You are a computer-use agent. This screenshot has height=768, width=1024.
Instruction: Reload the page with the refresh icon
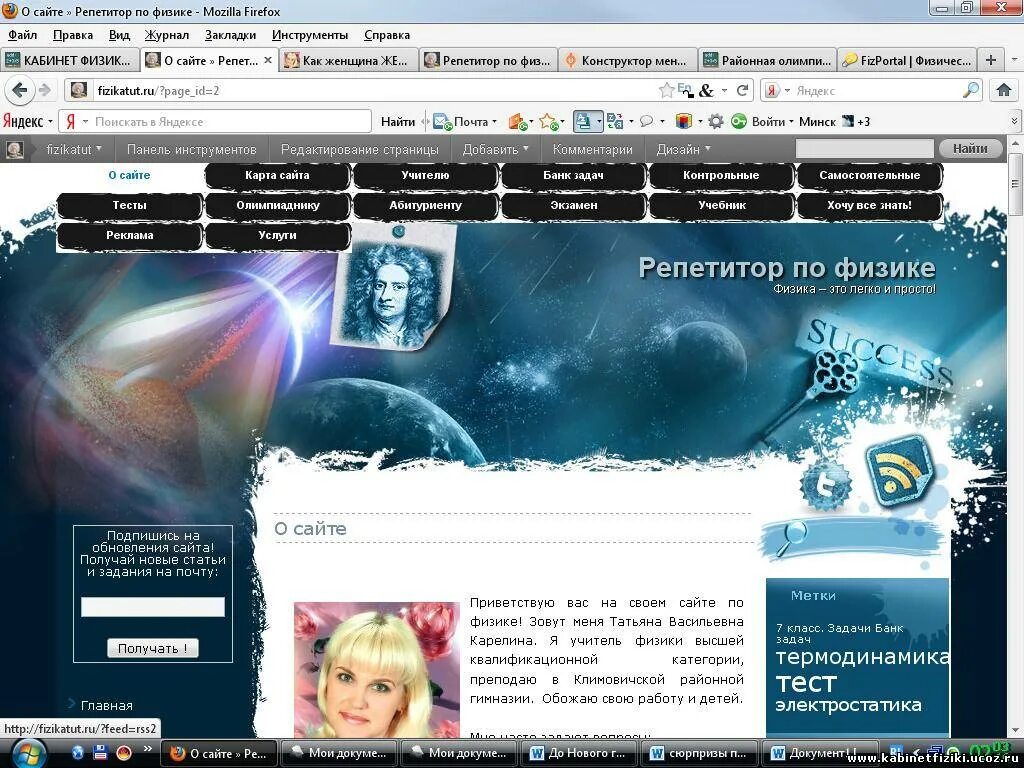coord(742,90)
